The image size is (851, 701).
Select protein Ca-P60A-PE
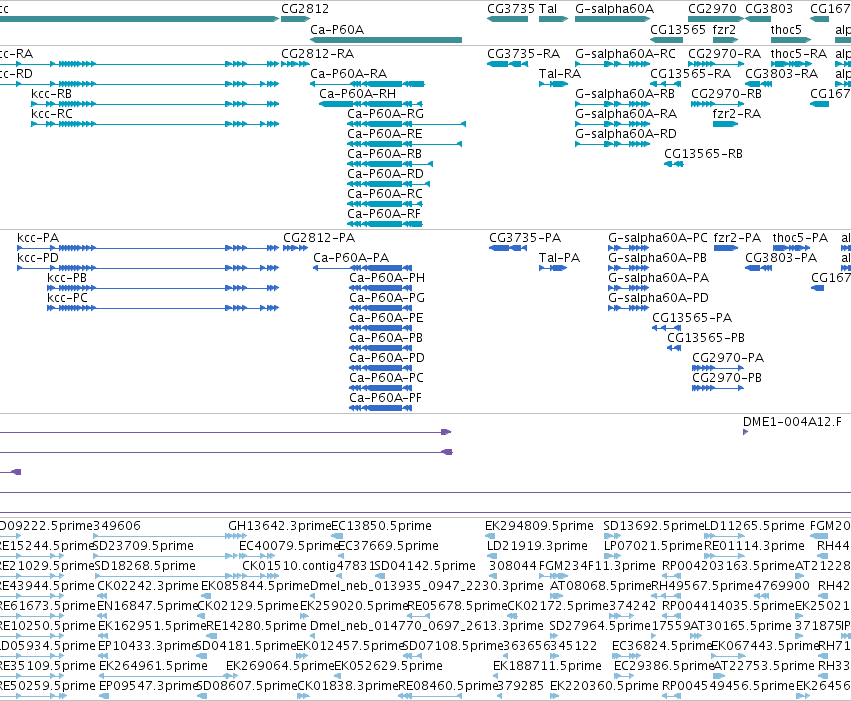click(386, 318)
